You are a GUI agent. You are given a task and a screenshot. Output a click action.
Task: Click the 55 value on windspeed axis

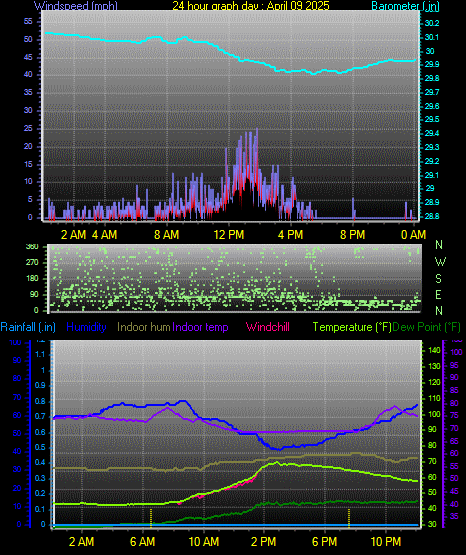pyautogui.click(x=28, y=22)
